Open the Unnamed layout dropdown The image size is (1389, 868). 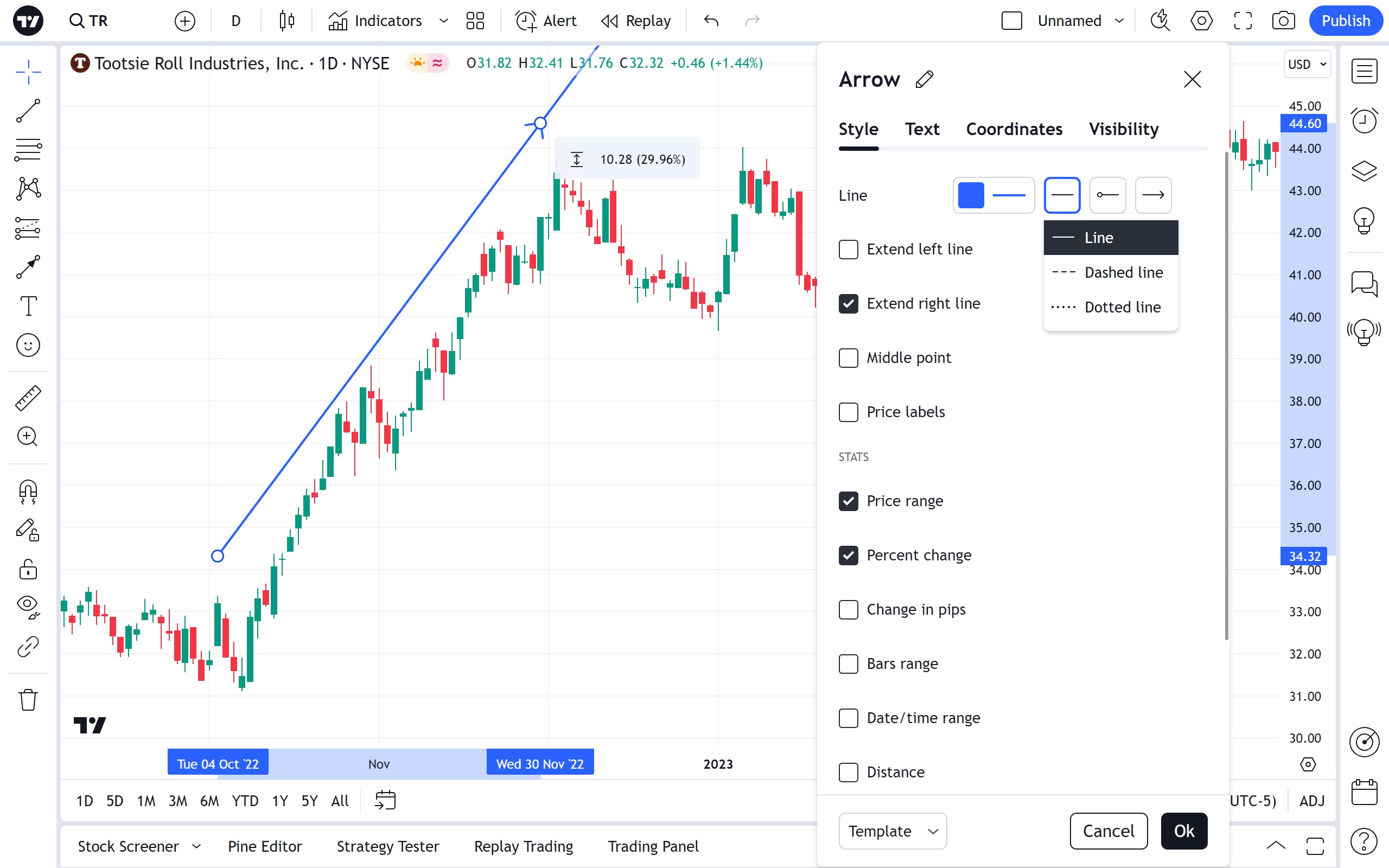(1119, 21)
